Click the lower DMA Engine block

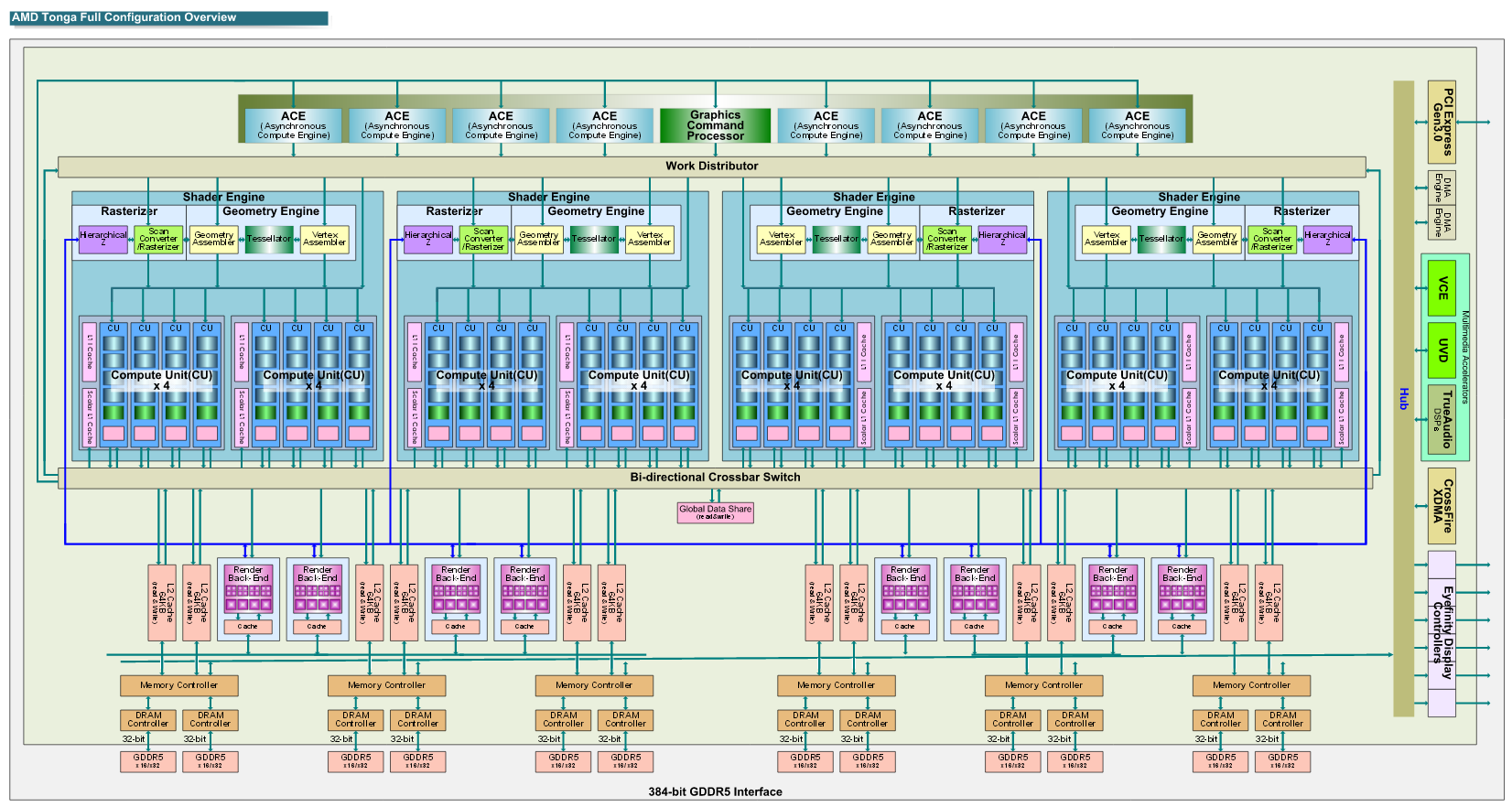coord(1442,223)
